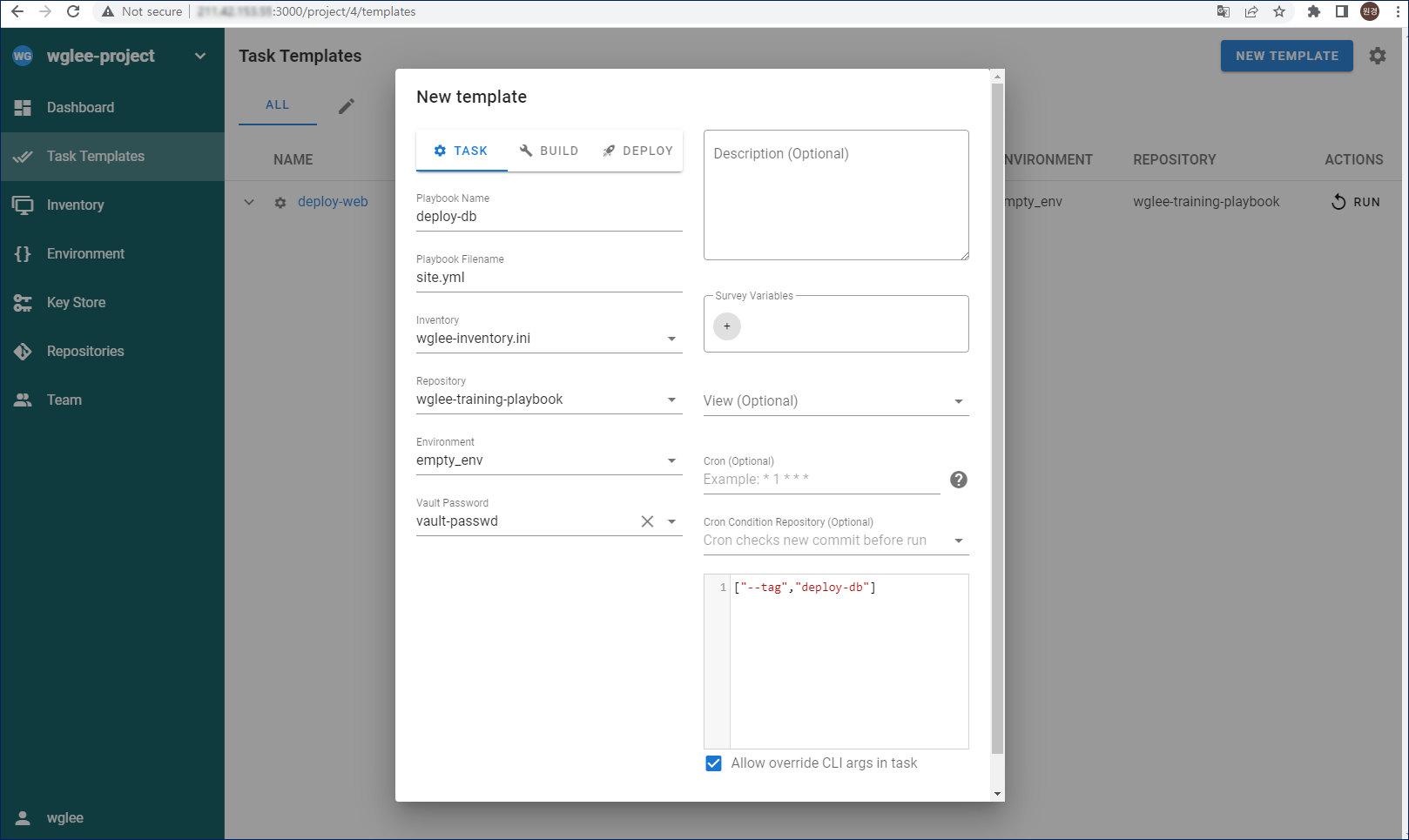Image resolution: width=1409 pixels, height=840 pixels.
Task: Click the run icon for deploy-web
Action: 1338,202
